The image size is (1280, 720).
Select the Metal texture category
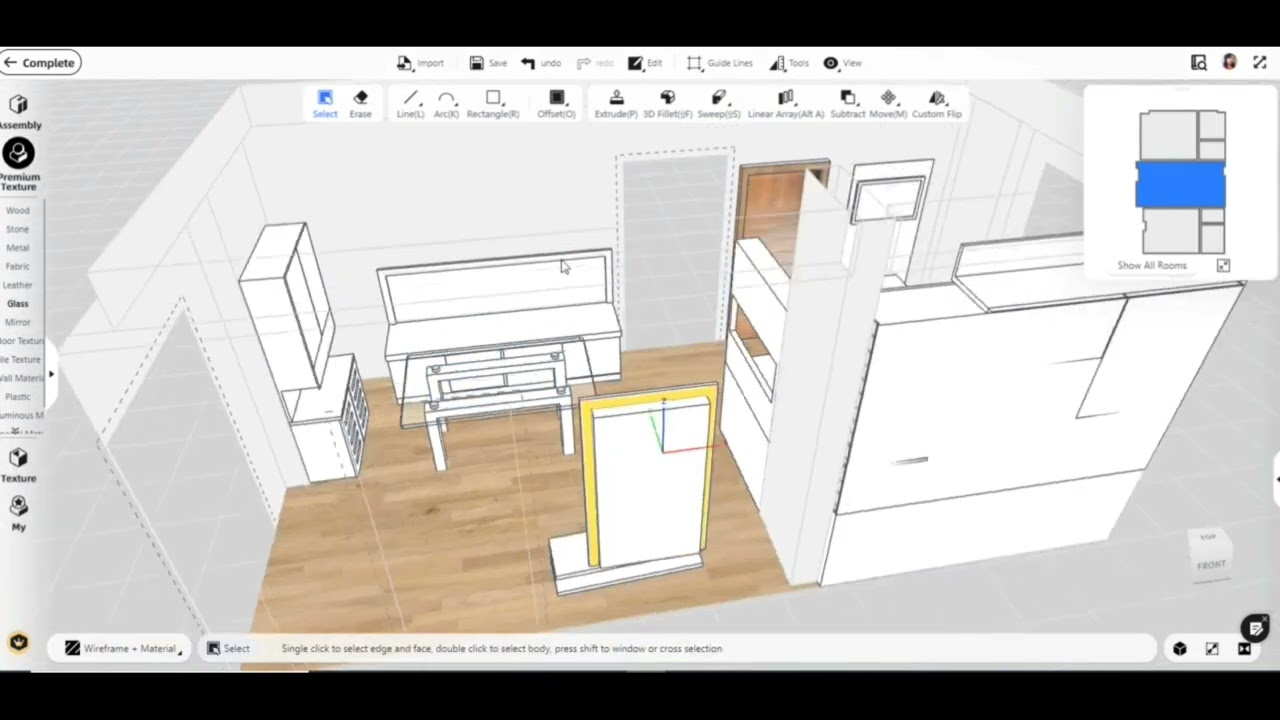tap(18, 248)
